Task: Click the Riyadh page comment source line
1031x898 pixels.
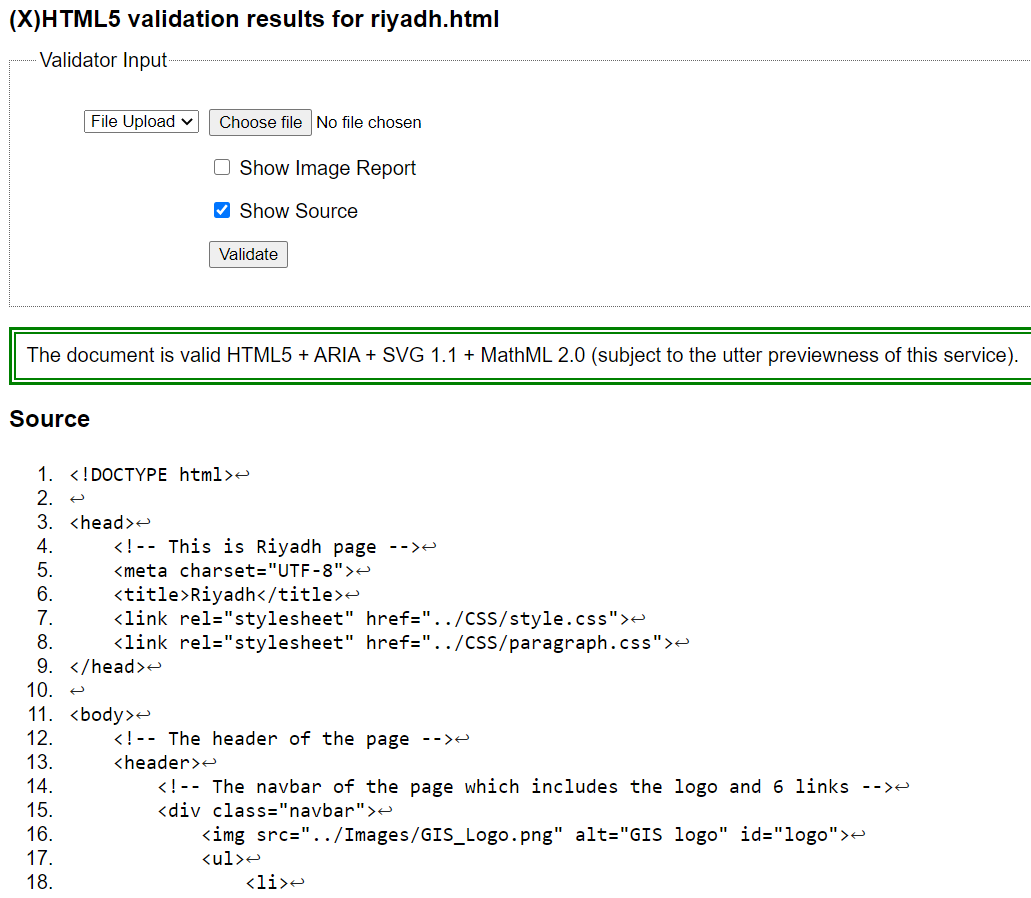Action: point(267,546)
